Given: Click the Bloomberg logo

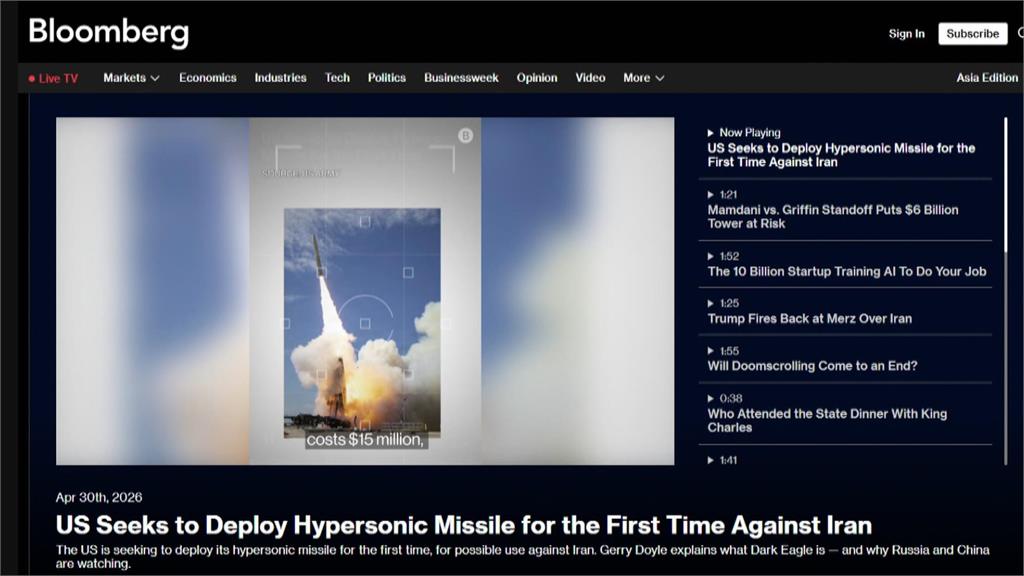Looking at the screenshot, I should 108,32.
